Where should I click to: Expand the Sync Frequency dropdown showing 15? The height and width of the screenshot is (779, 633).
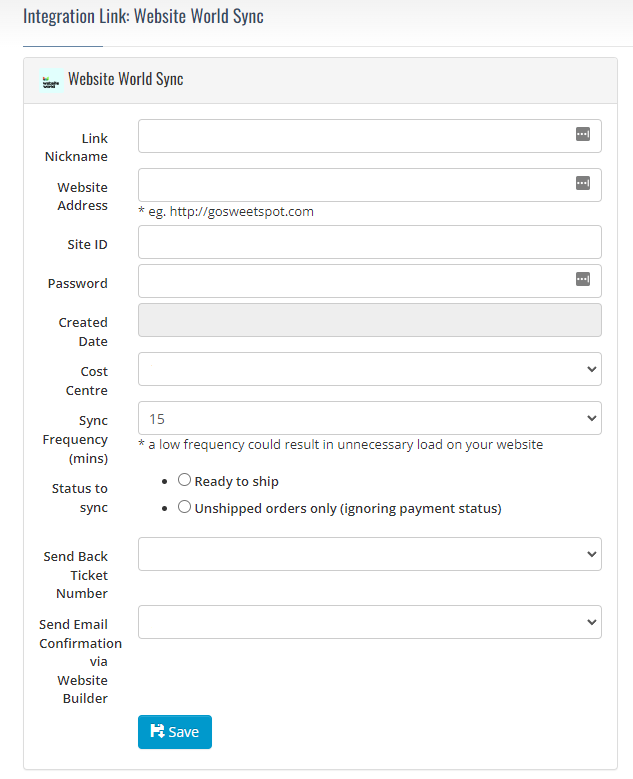click(x=369, y=418)
